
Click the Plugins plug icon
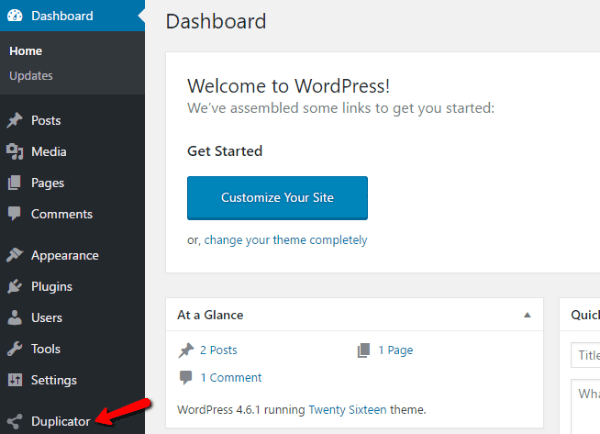[x=14, y=287]
